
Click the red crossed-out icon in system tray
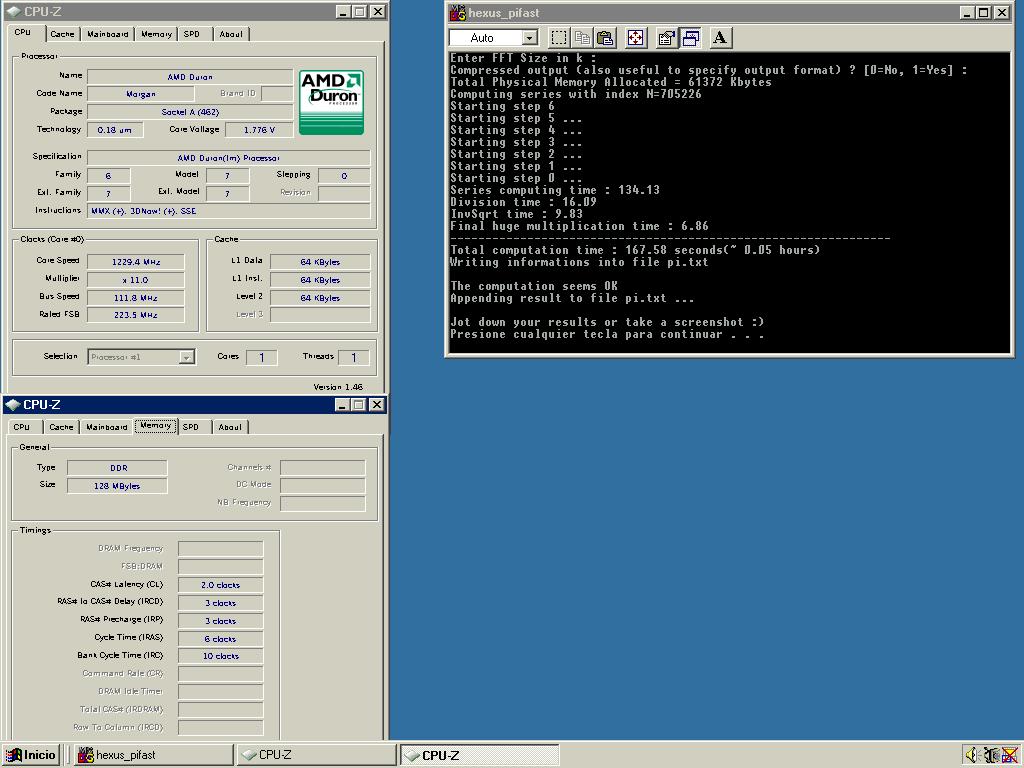click(1010, 755)
